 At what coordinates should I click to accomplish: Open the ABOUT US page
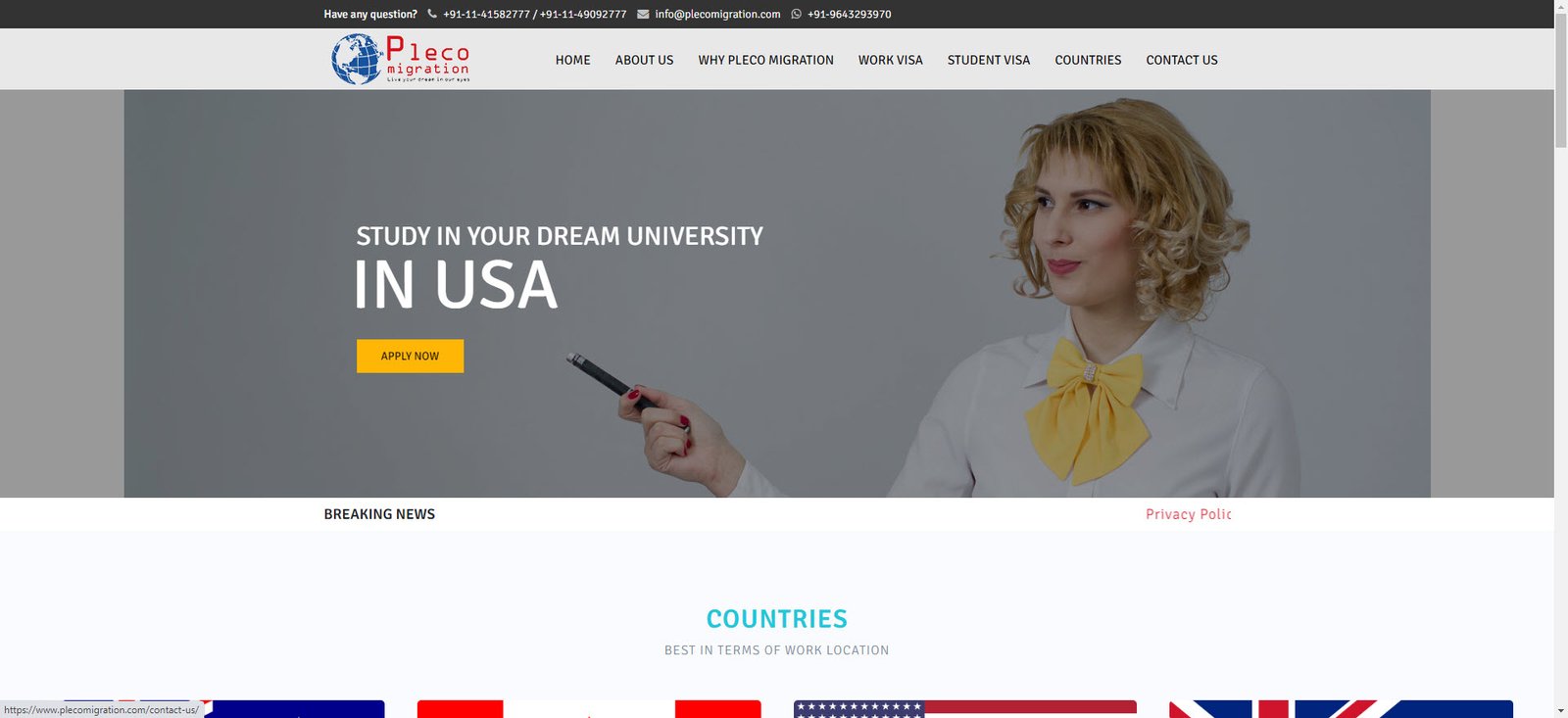(644, 60)
